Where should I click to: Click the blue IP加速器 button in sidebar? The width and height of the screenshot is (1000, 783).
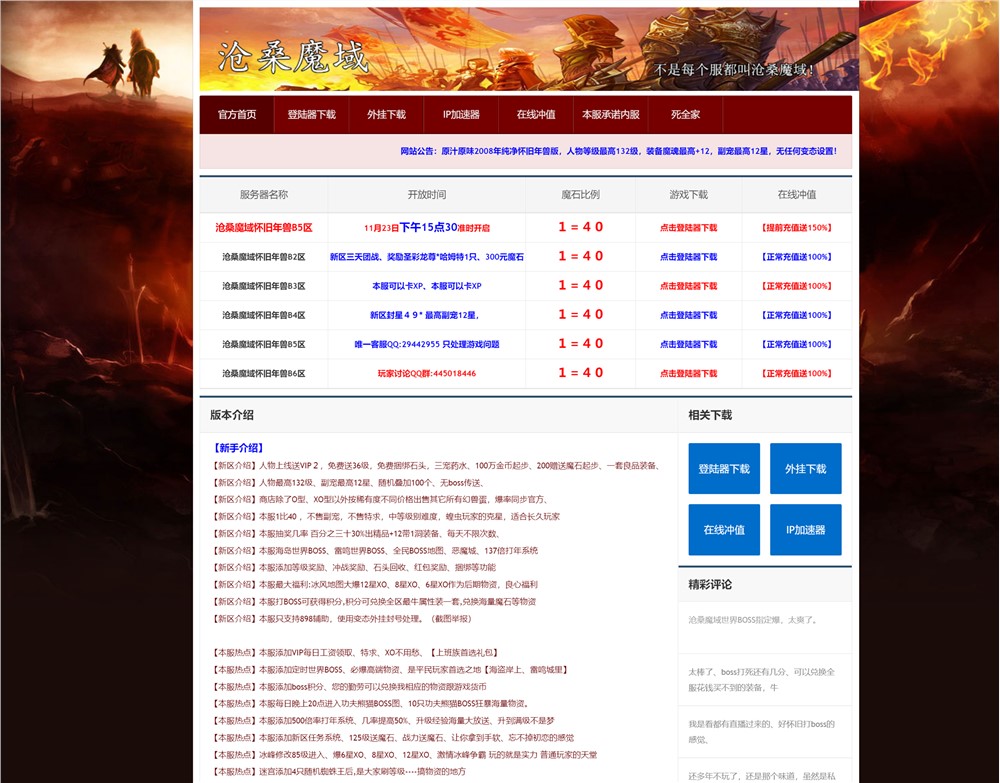[x=805, y=530]
